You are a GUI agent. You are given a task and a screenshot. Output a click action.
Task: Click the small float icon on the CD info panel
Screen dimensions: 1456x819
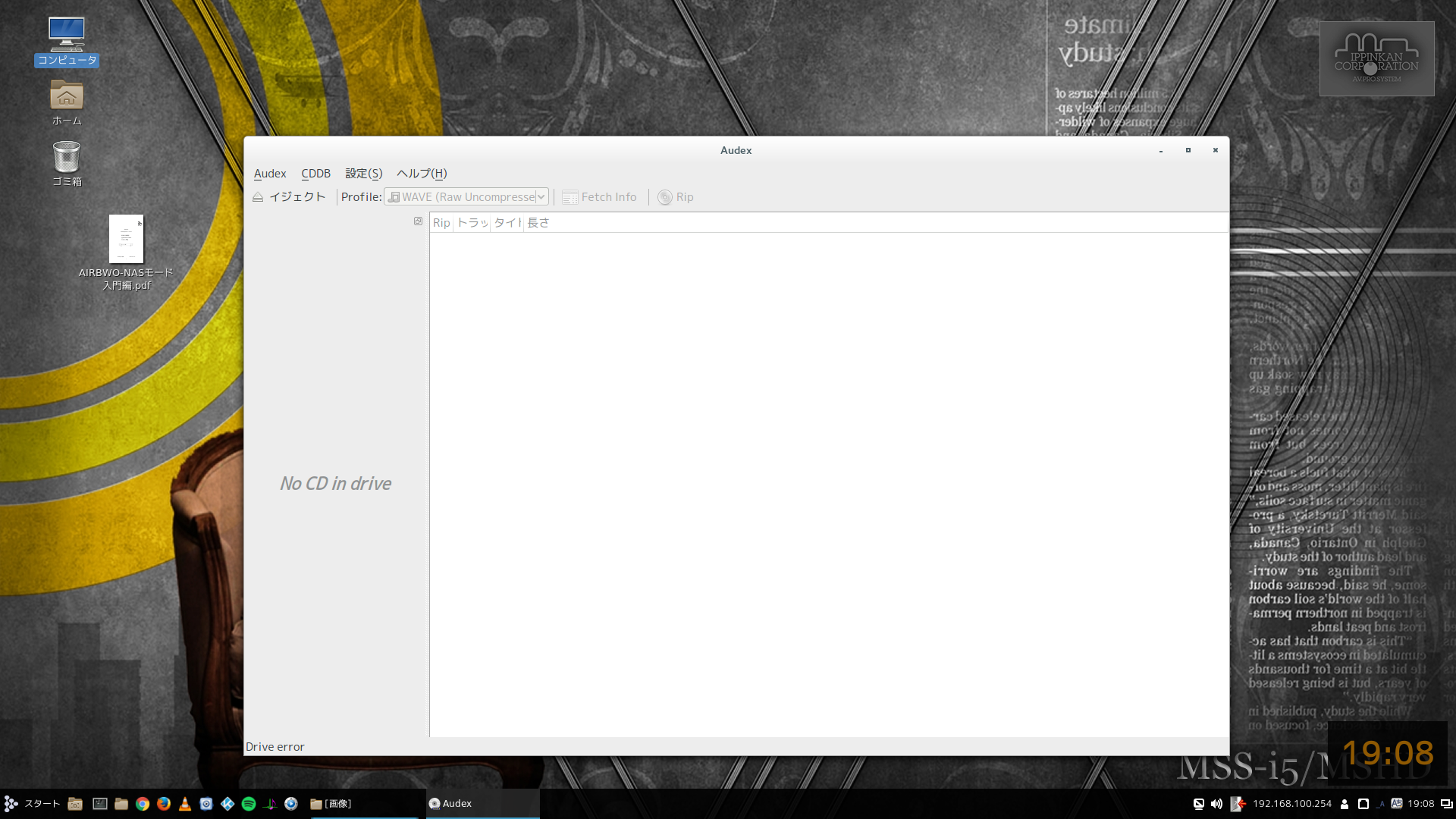(x=418, y=221)
